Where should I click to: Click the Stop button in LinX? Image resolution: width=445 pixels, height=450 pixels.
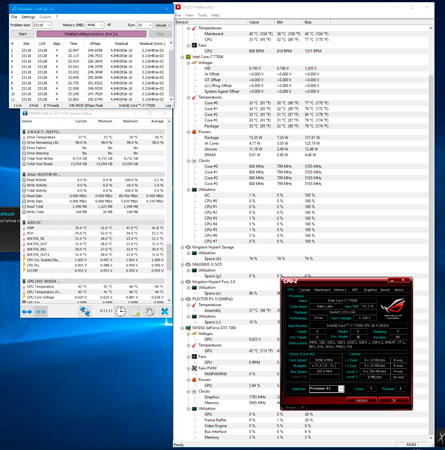(x=160, y=34)
